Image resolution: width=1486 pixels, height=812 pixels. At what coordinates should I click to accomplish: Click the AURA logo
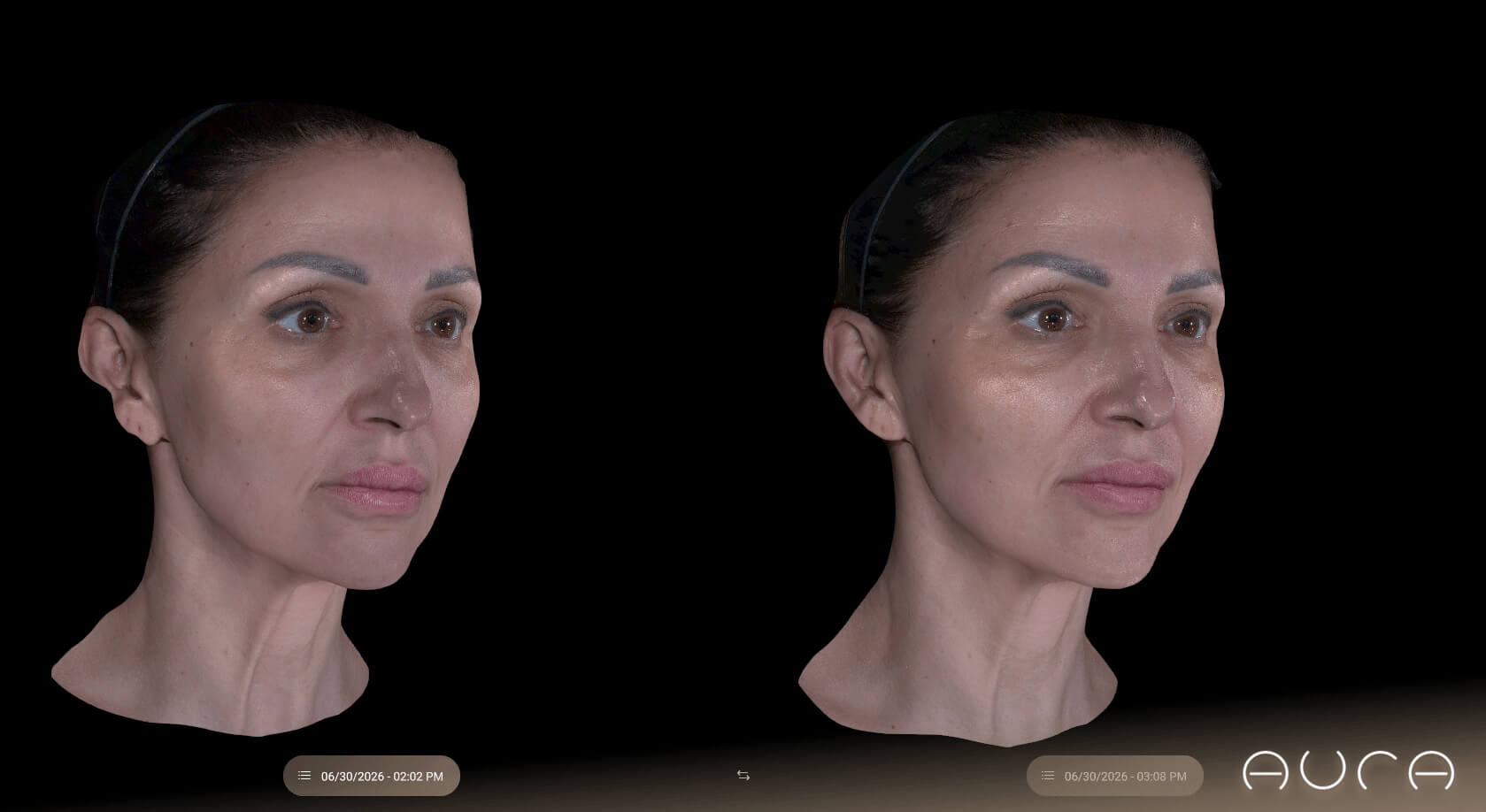point(1348,770)
